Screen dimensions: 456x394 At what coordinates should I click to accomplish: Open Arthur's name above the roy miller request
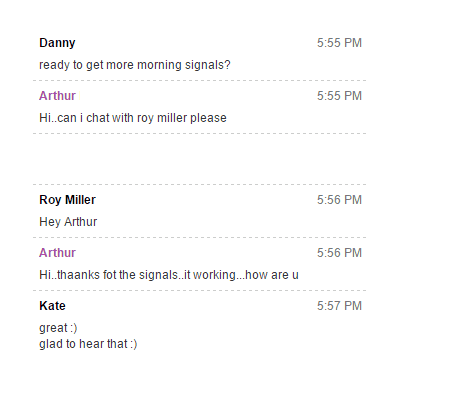(x=57, y=96)
